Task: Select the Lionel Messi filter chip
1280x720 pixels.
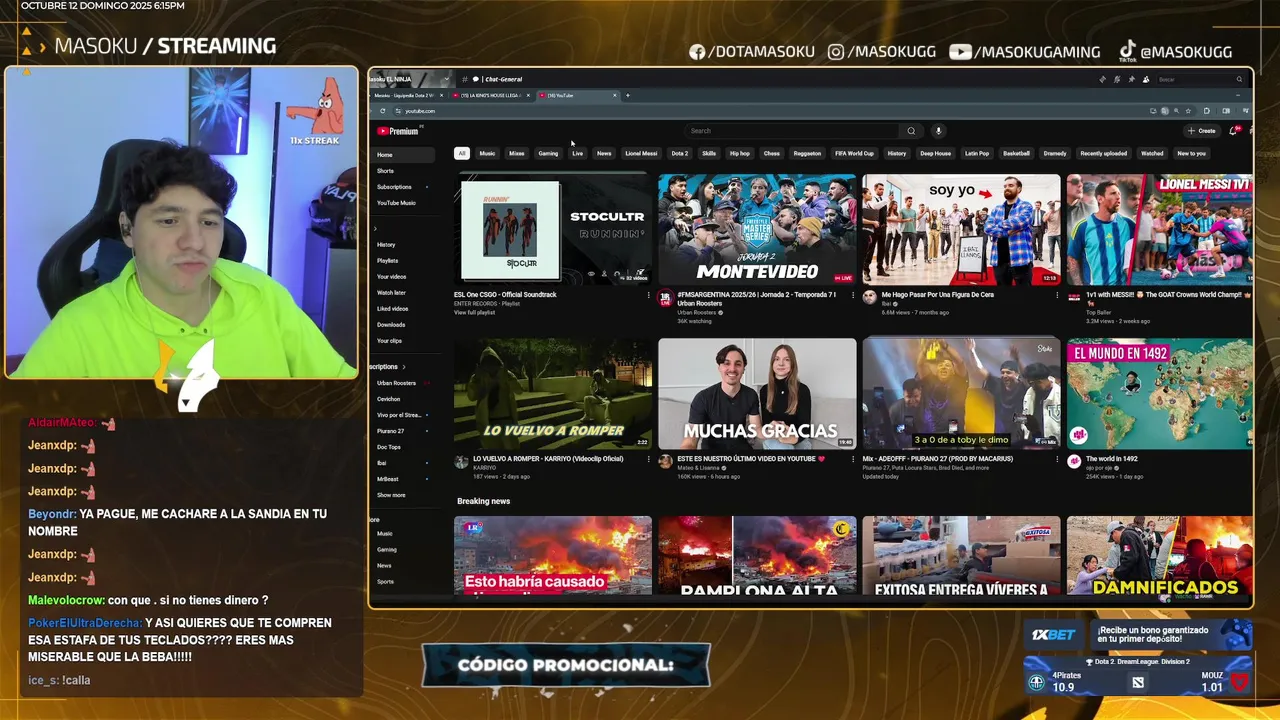Action: point(641,153)
